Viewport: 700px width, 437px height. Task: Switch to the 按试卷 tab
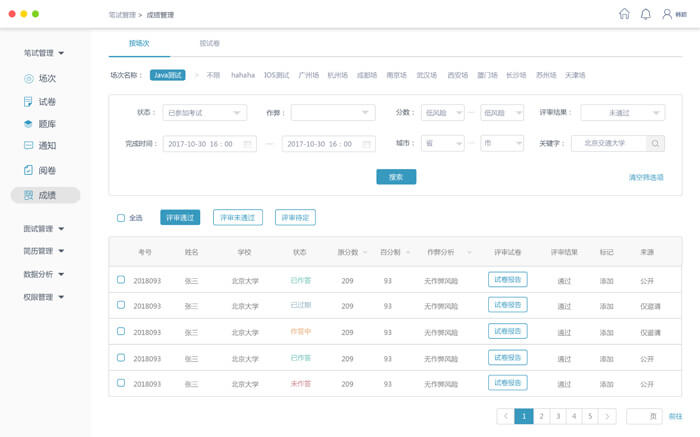(210, 44)
